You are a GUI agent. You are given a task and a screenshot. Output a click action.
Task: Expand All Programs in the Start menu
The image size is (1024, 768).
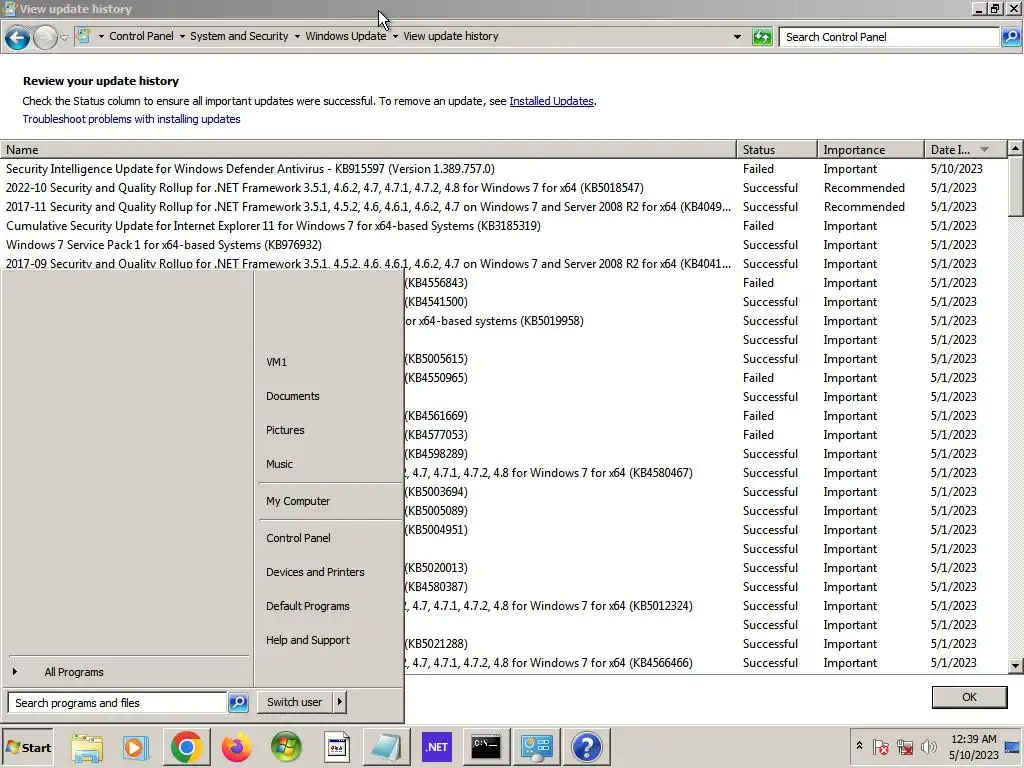tap(127, 671)
